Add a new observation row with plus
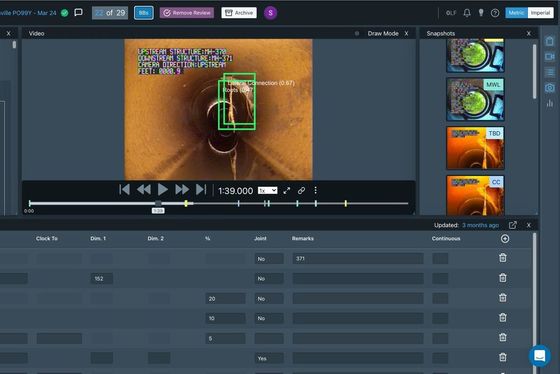This screenshot has height=374, width=560. (x=505, y=239)
